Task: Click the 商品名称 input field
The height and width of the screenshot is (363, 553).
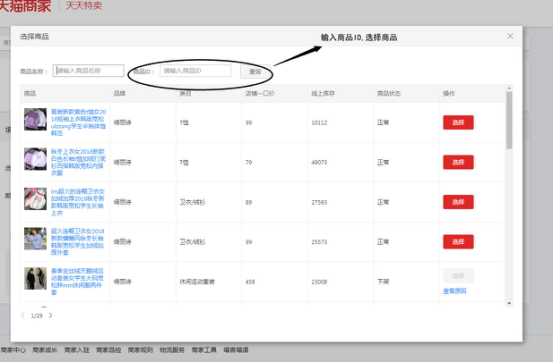Action: point(89,71)
